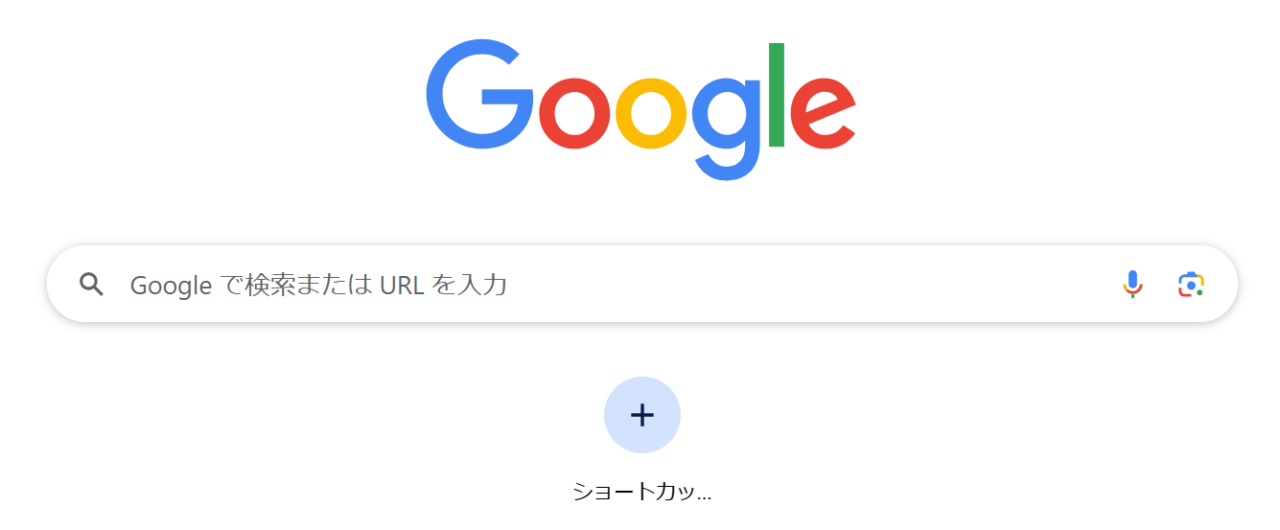Open Google Lens image search
The image size is (1280, 530).
tap(1191, 285)
